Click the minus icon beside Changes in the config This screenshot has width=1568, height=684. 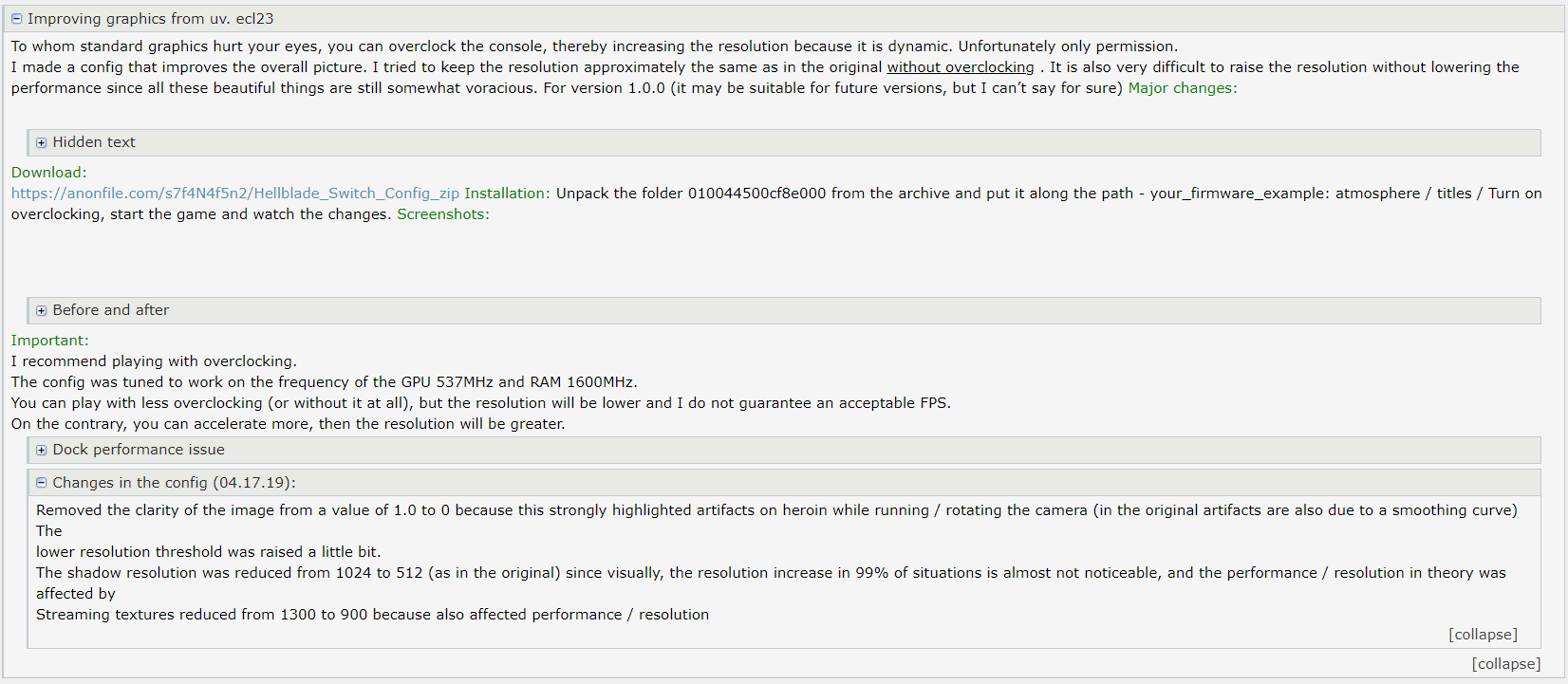pos(41,483)
